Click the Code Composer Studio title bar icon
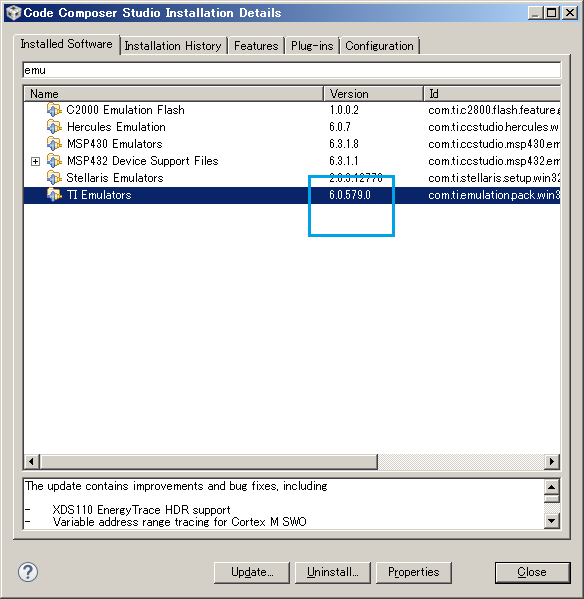 point(13,13)
